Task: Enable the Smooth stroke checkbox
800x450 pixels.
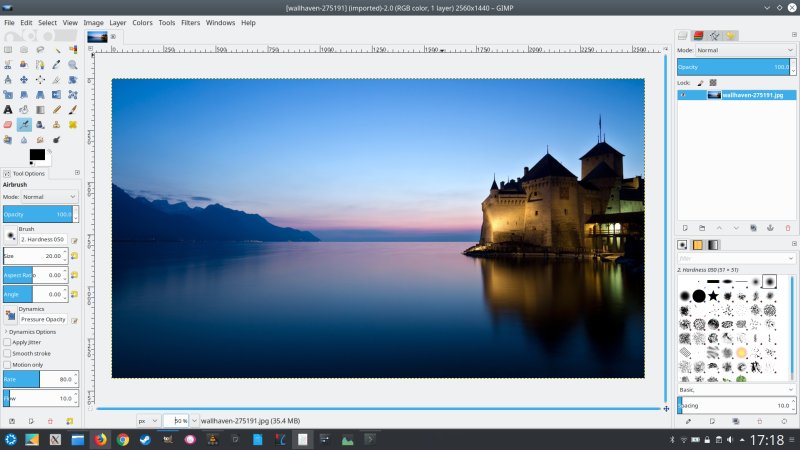Action: pos(7,353)
